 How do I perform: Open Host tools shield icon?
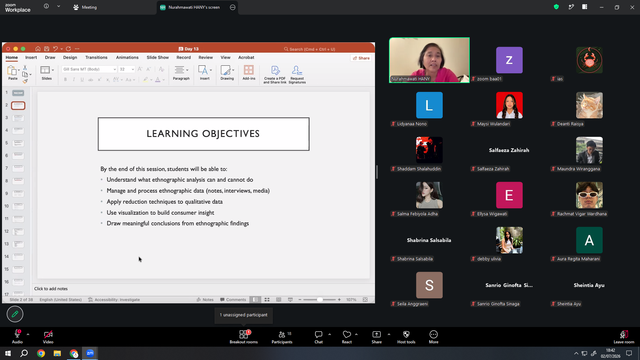coord(406,336)
